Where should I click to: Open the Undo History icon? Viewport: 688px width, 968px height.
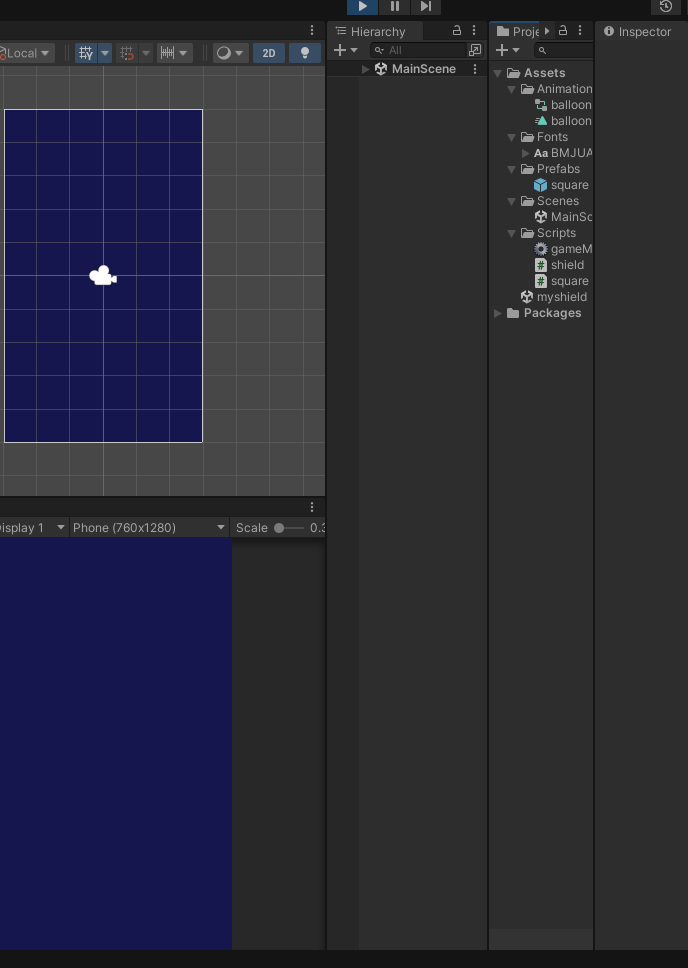pos(666,7)
